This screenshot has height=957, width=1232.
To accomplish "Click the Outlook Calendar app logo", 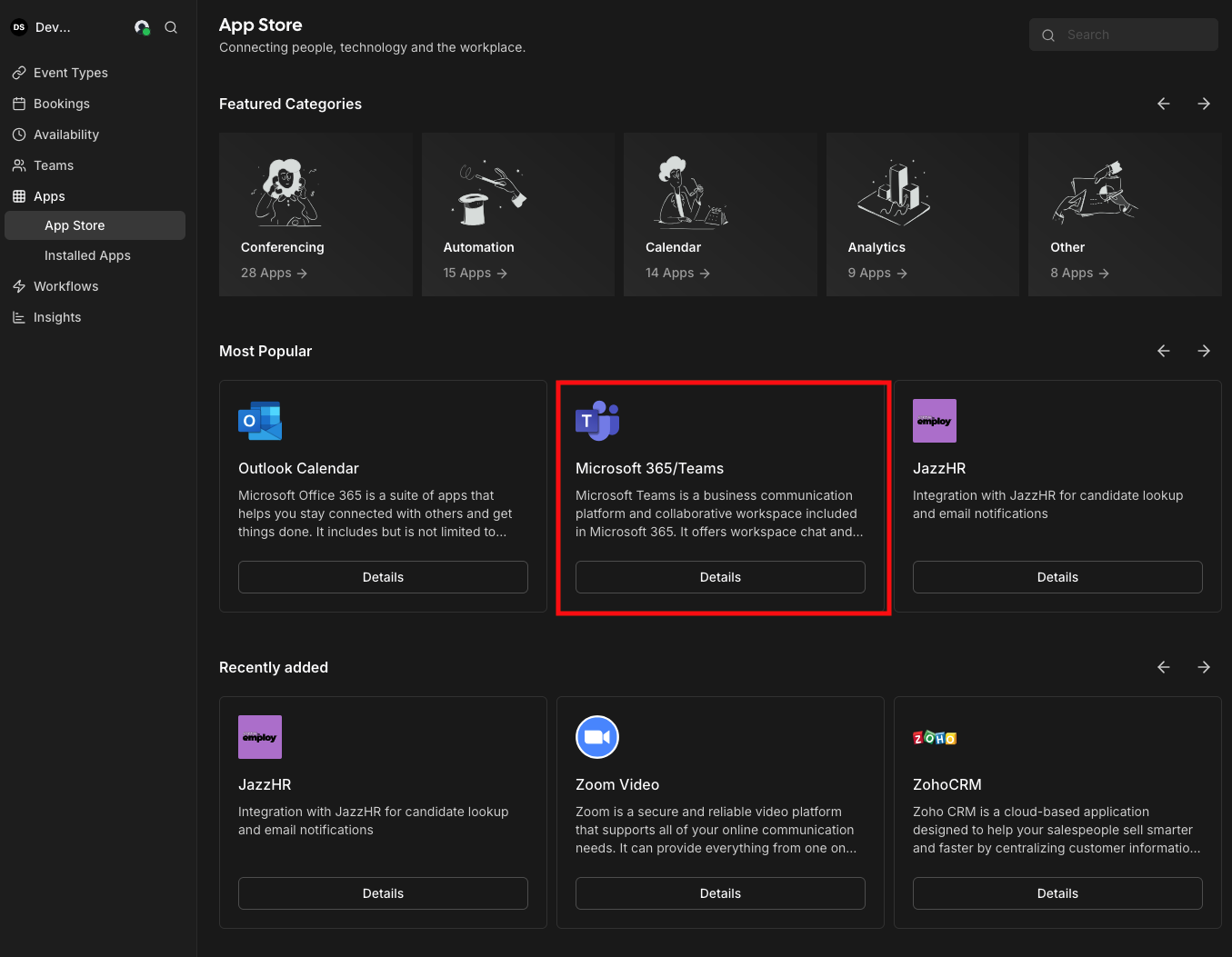I will point(260,421).
